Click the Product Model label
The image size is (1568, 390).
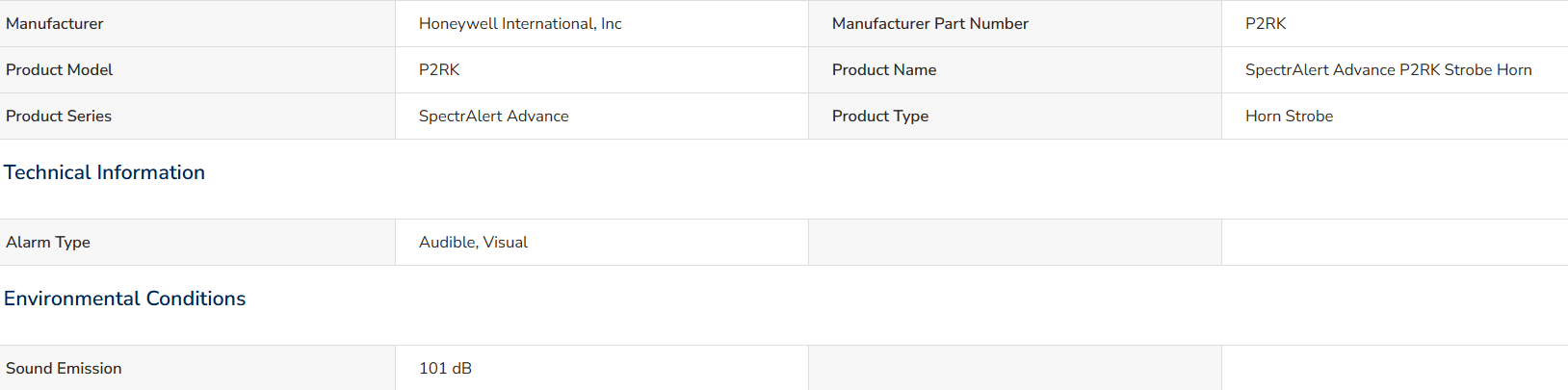click(60, 69)
